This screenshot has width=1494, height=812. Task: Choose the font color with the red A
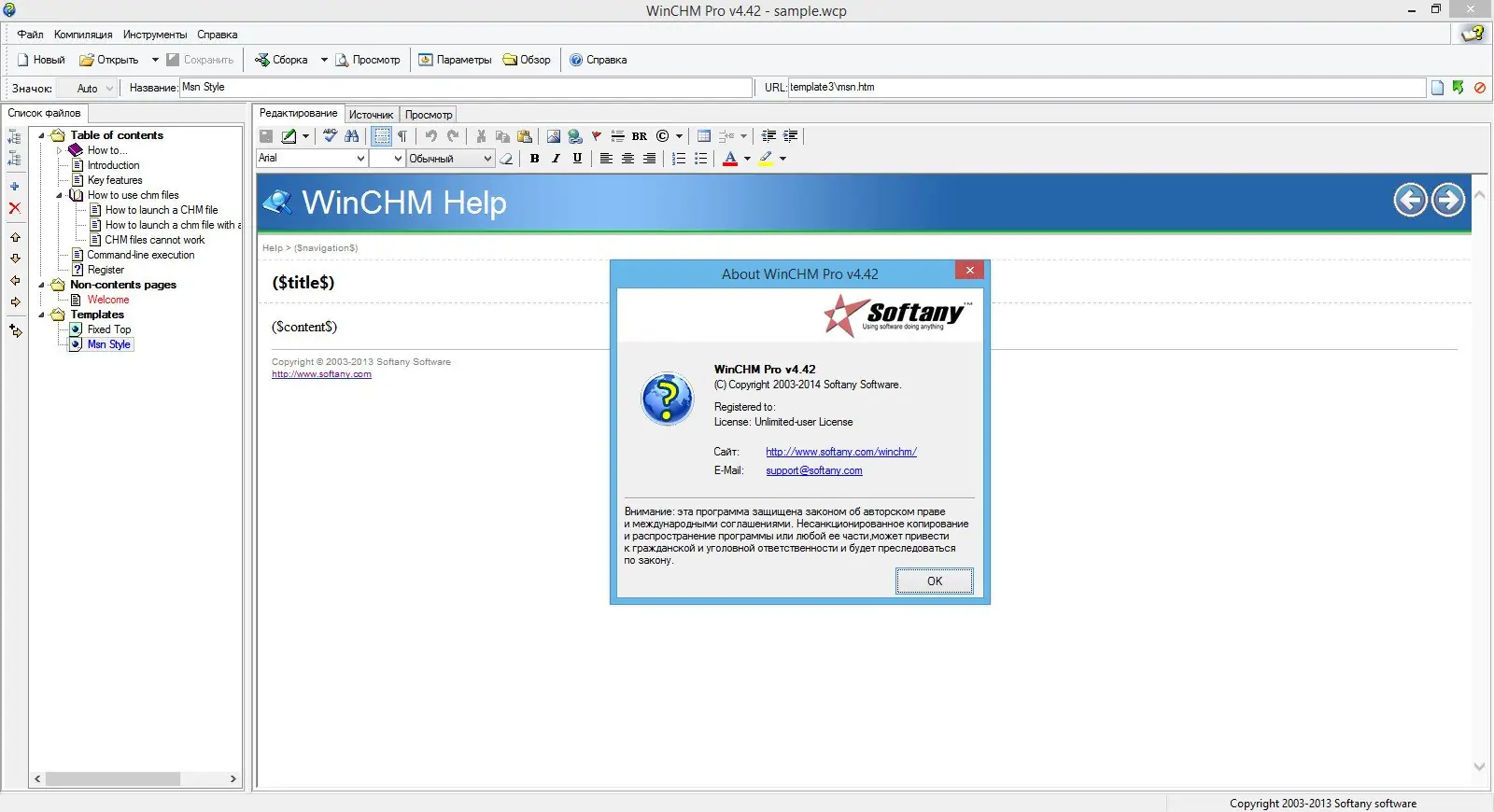click(730, 159)
